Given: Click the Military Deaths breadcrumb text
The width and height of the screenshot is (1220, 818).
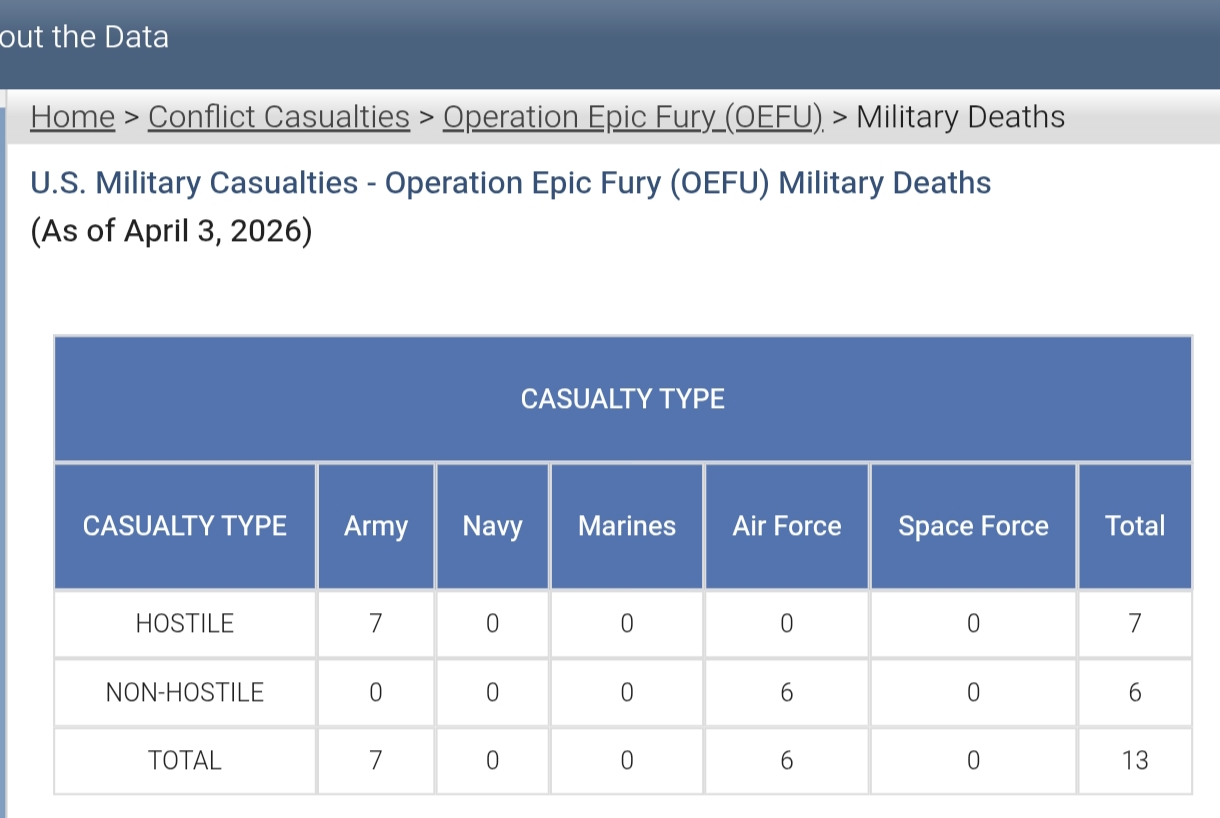Looking at the screenshot, I should [960, 117].
